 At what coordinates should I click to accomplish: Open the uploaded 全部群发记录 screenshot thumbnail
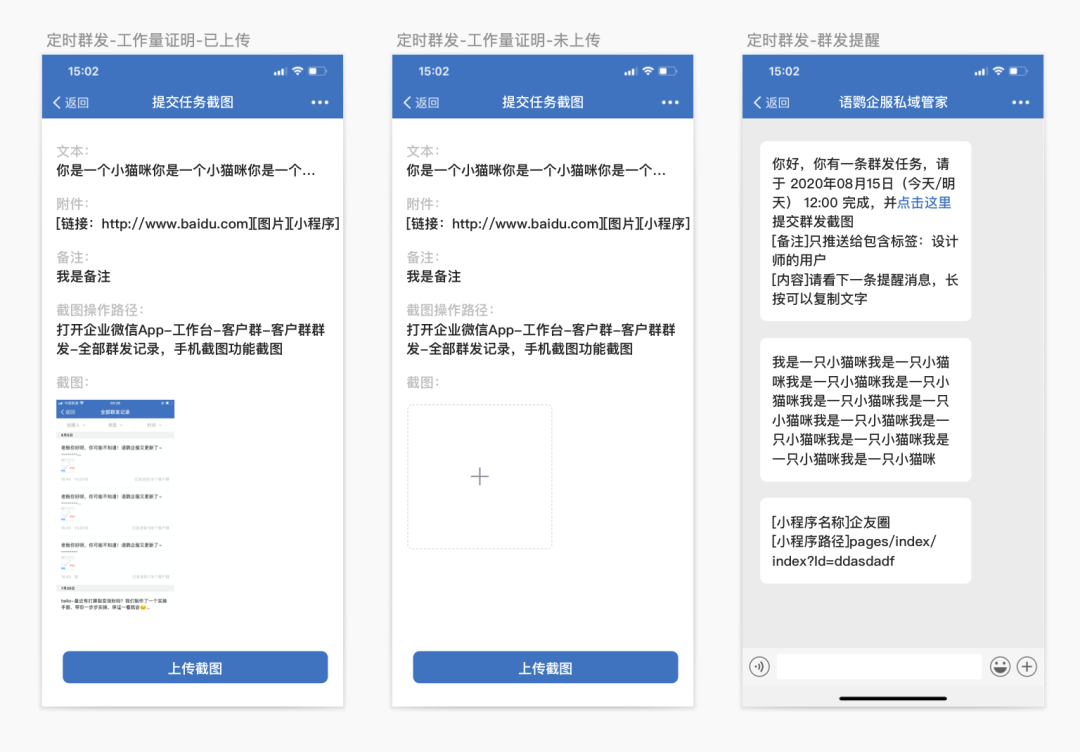[115, 506]
